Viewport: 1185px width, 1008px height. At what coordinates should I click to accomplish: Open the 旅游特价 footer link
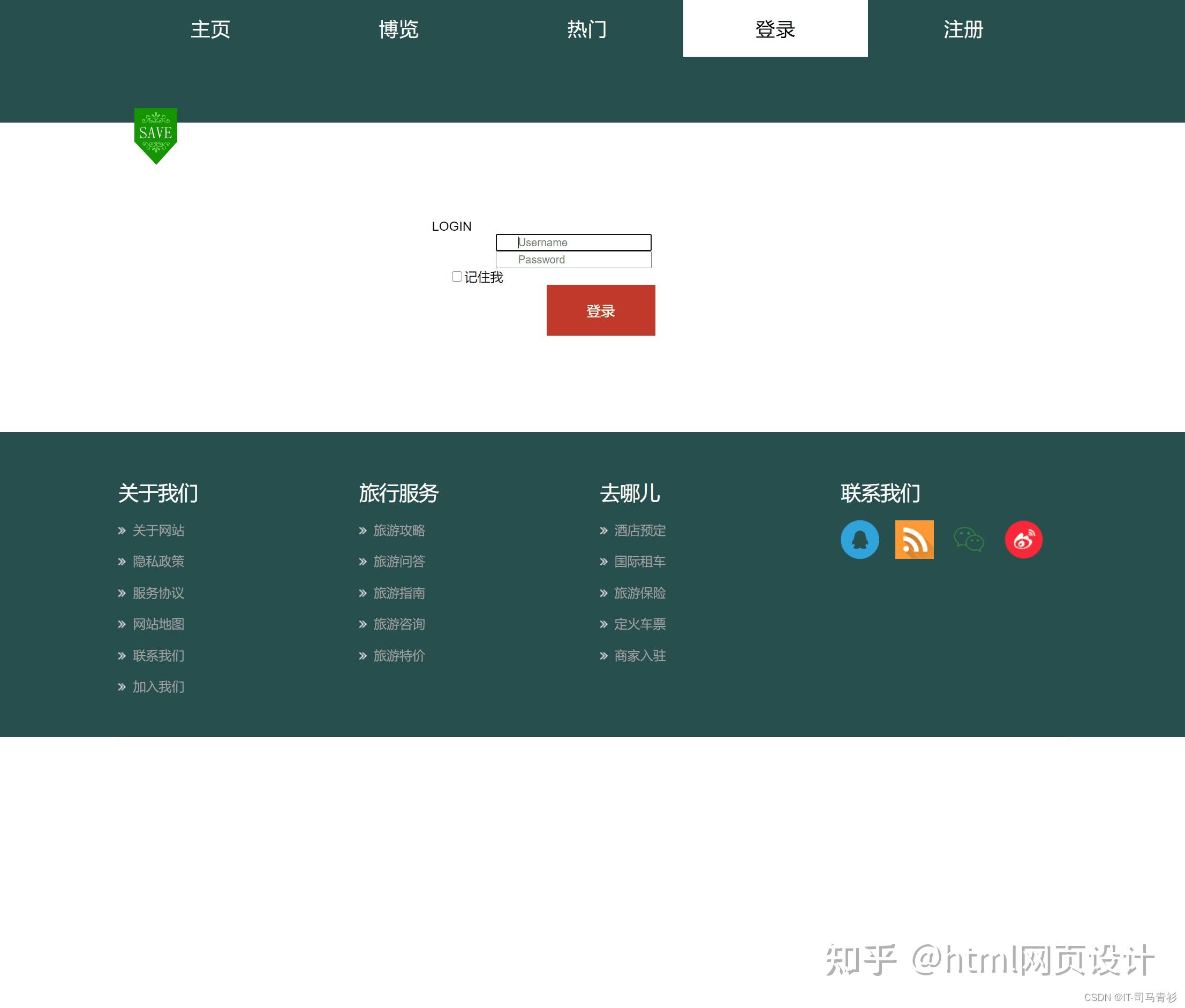point(399,655)
